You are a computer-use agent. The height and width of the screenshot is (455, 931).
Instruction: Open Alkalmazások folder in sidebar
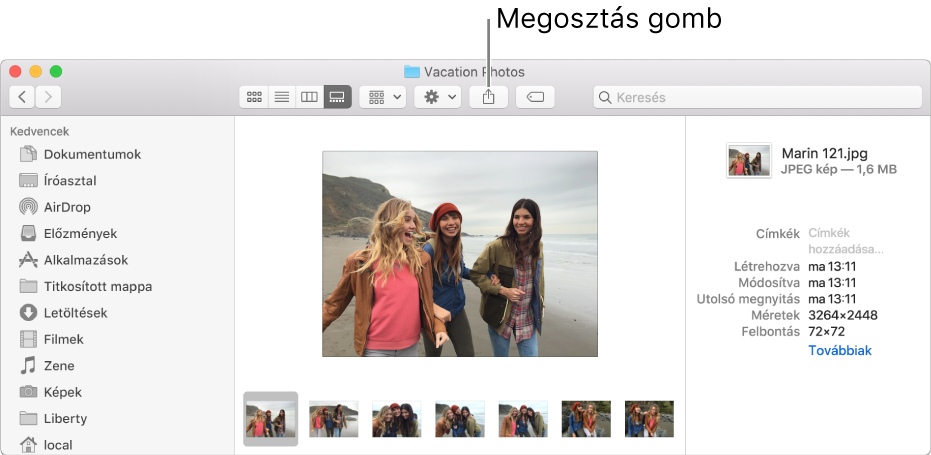pos(85,260)
